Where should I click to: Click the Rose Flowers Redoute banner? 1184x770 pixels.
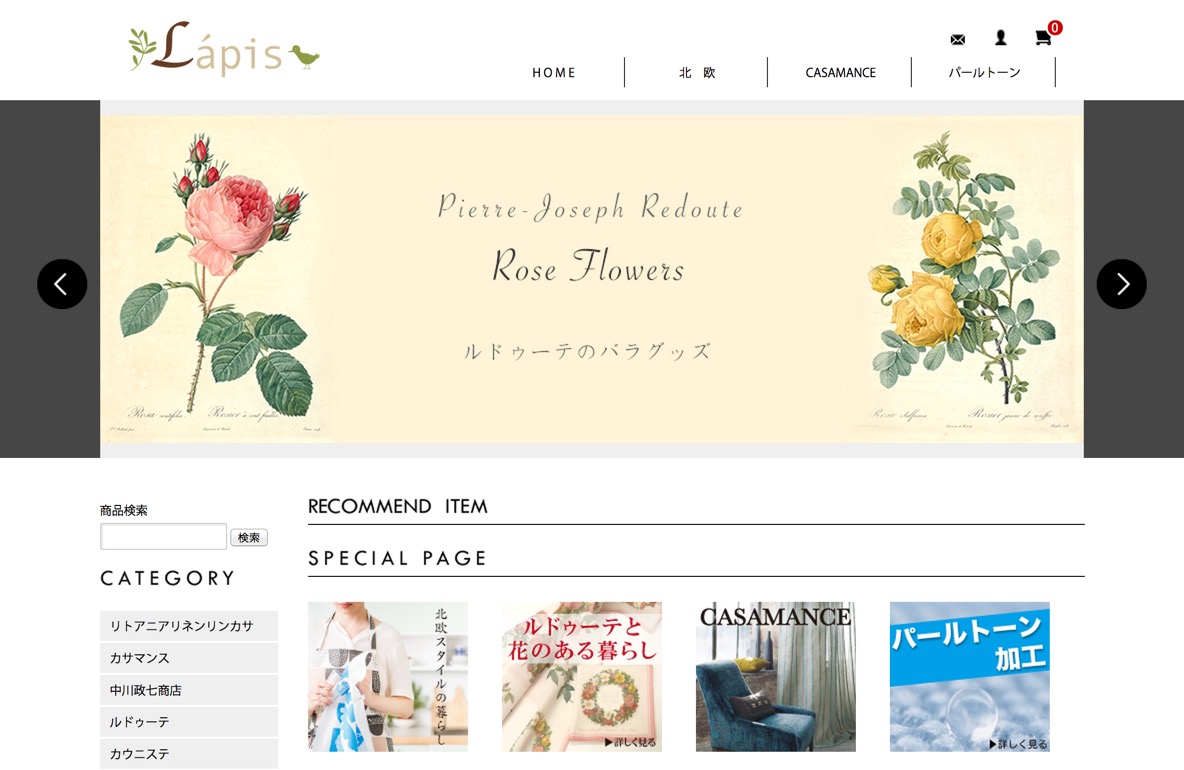591,279
